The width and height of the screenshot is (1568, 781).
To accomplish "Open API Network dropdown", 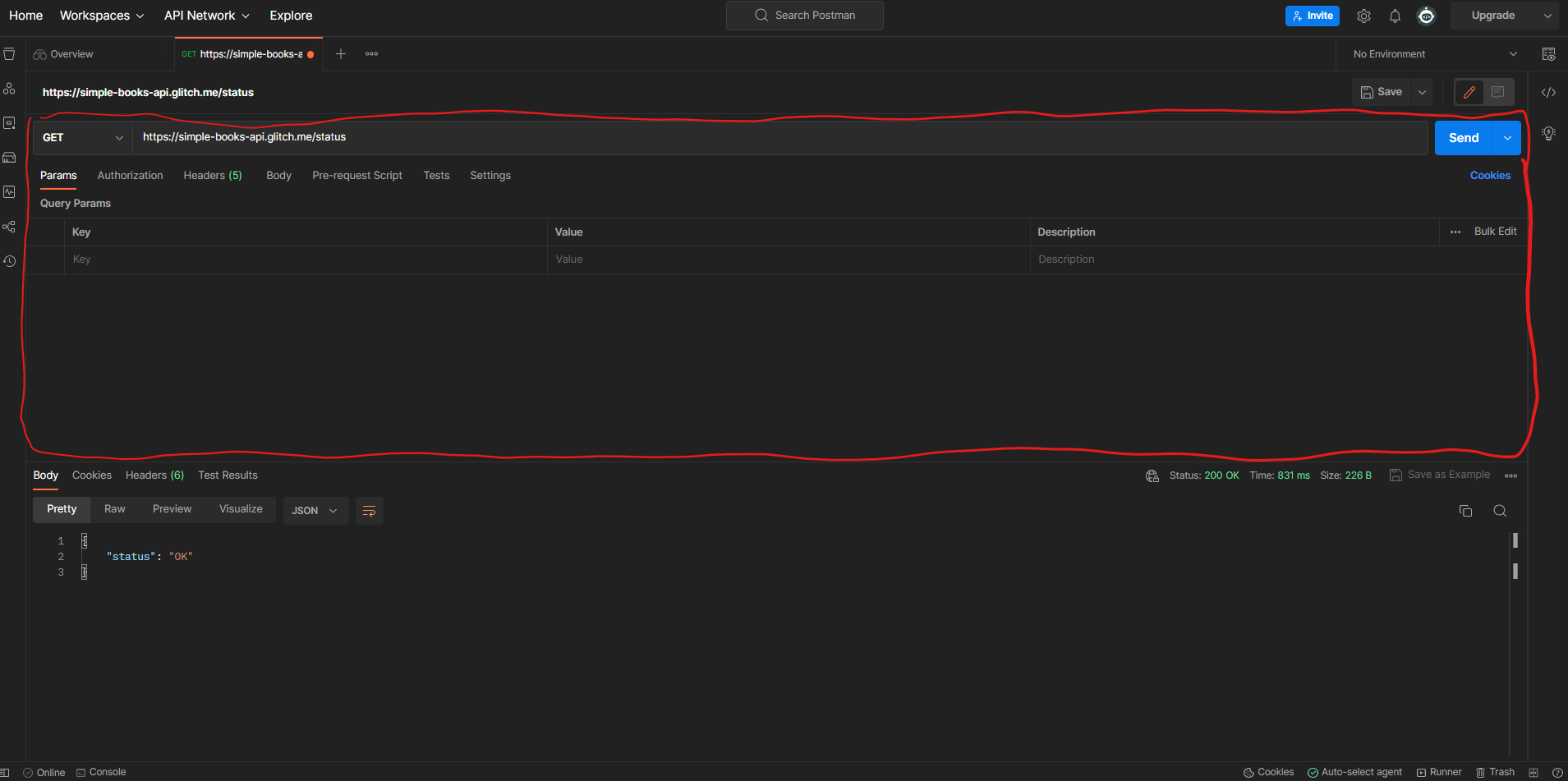I will click(x=206, y=16).
